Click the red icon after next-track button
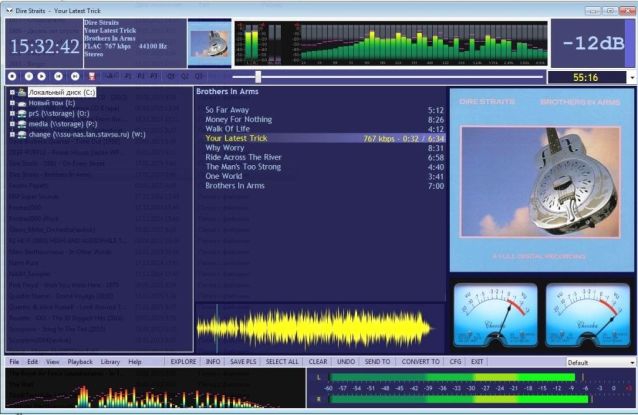The image size is (638, 415). point(92,76)
